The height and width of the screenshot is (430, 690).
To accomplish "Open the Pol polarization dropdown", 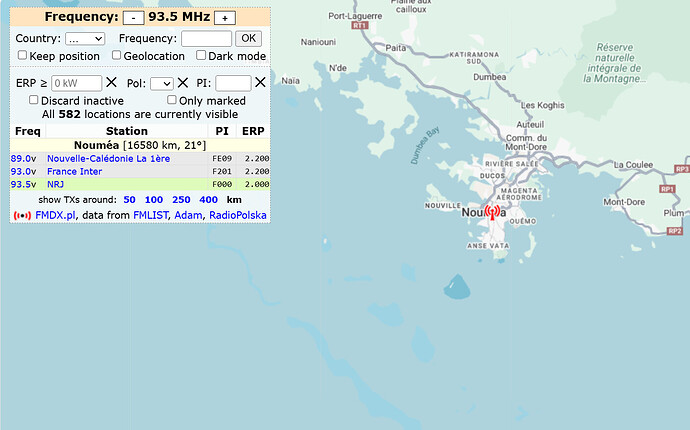I will (x=162, y=84).
